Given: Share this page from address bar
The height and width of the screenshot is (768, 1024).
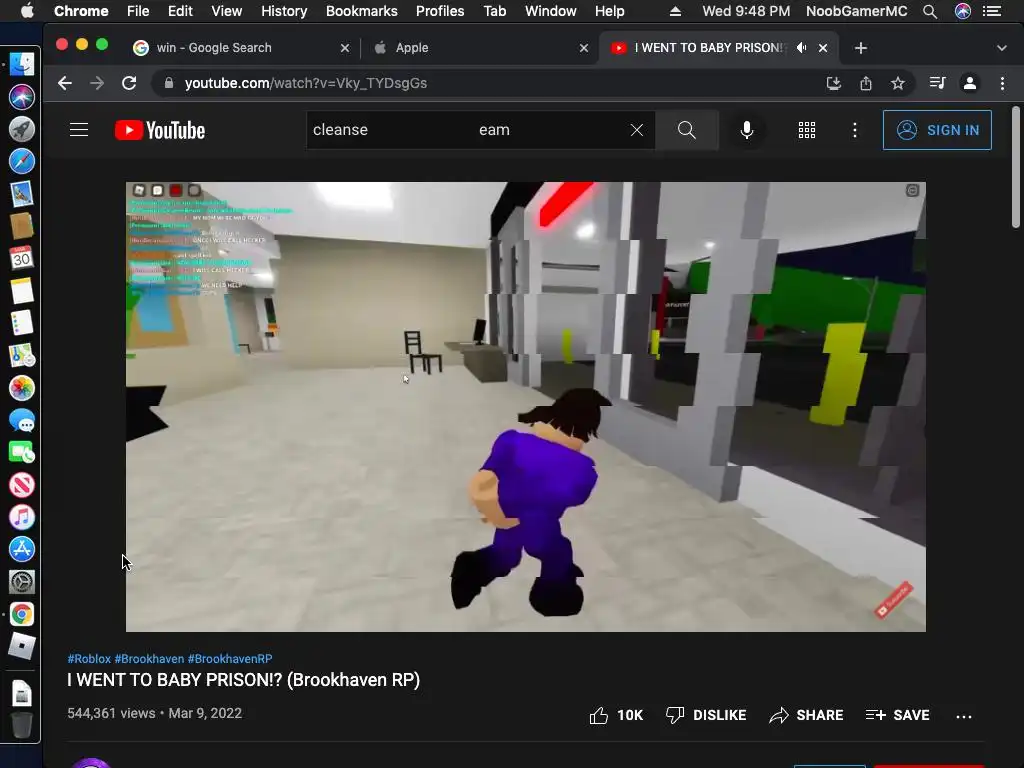Looking at the screenshot, I should (x=866, y=83).
